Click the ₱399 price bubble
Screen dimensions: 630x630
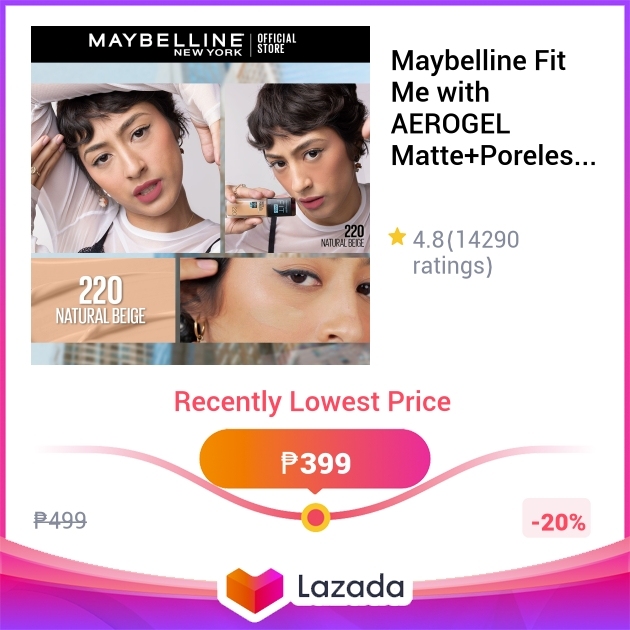[315, 460]
